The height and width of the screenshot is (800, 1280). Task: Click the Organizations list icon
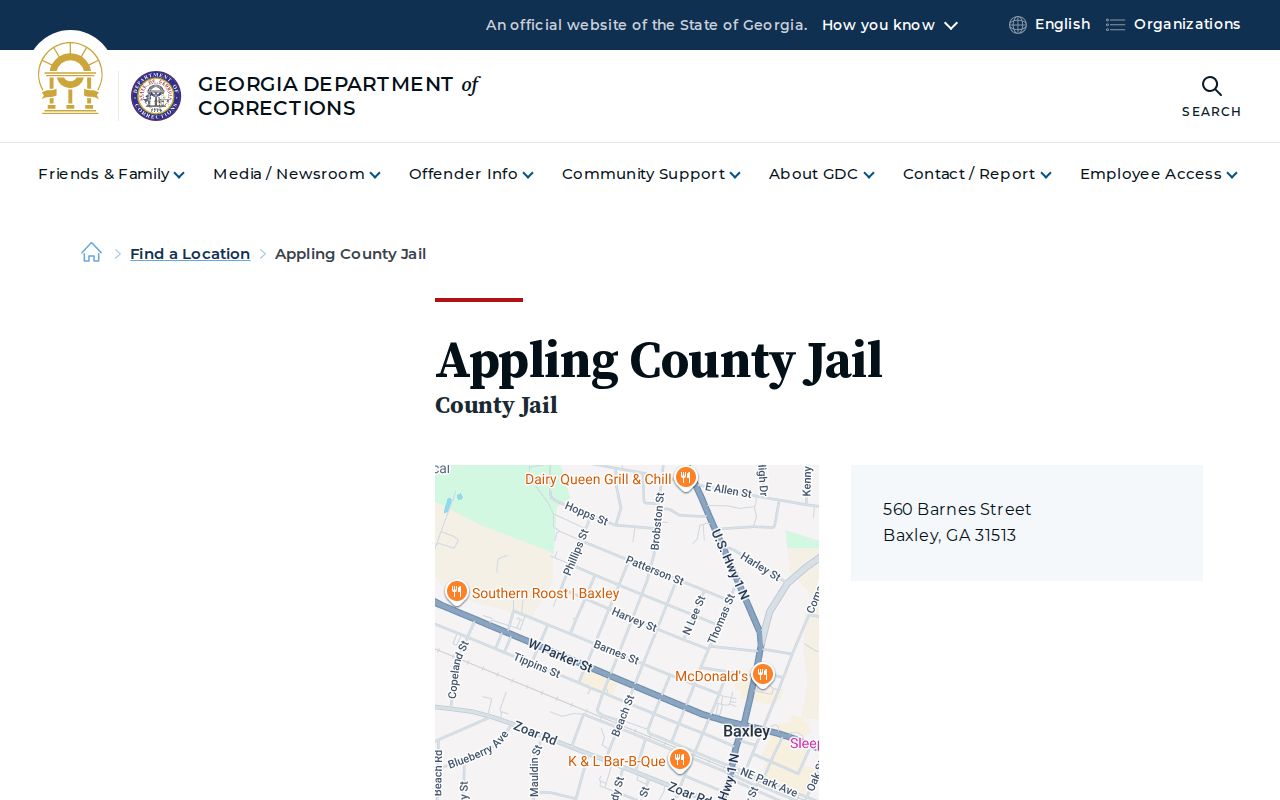coord(1115,25)
